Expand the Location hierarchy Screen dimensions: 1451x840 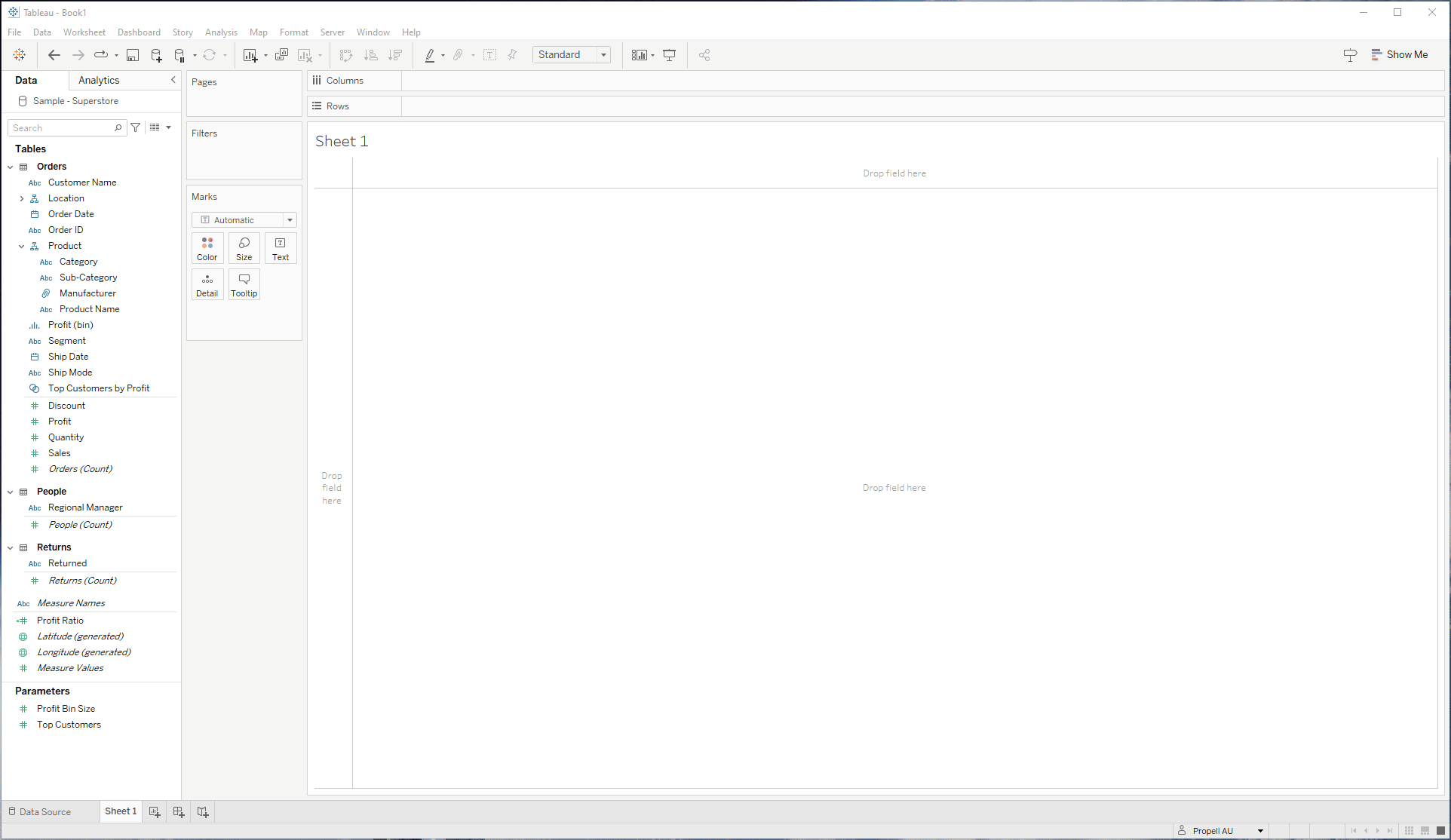[x=22, y=199]
